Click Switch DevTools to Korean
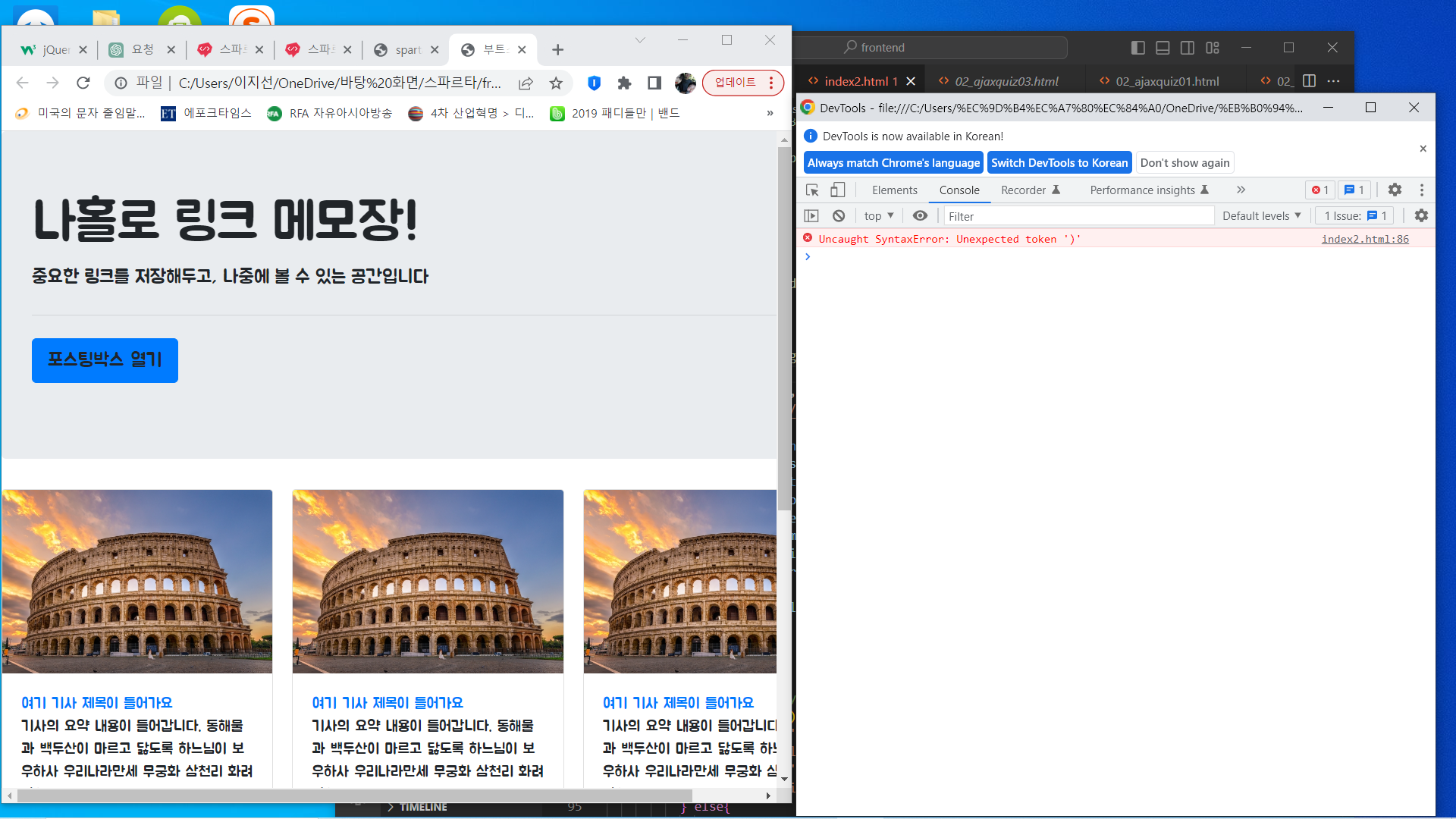Viewport: 1456px width, 819px height. pos(1059,163)
